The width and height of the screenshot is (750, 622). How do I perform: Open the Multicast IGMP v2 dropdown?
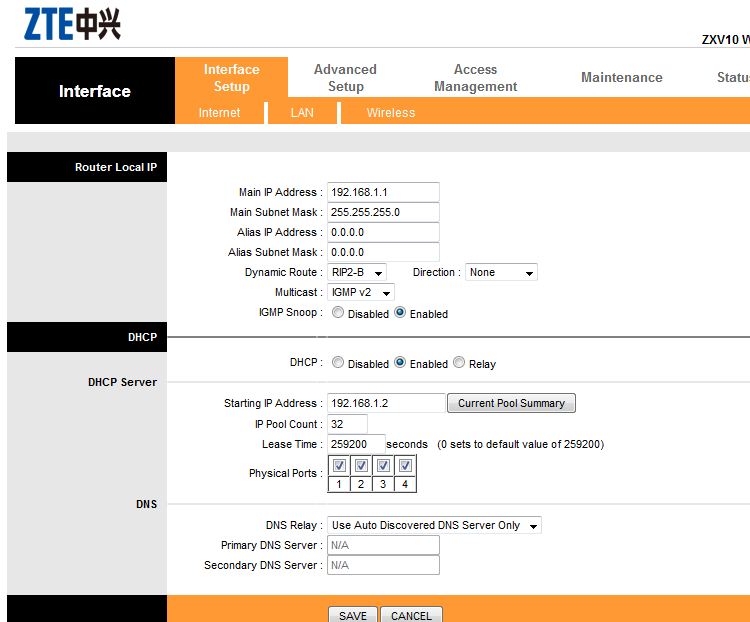point(361,292)
